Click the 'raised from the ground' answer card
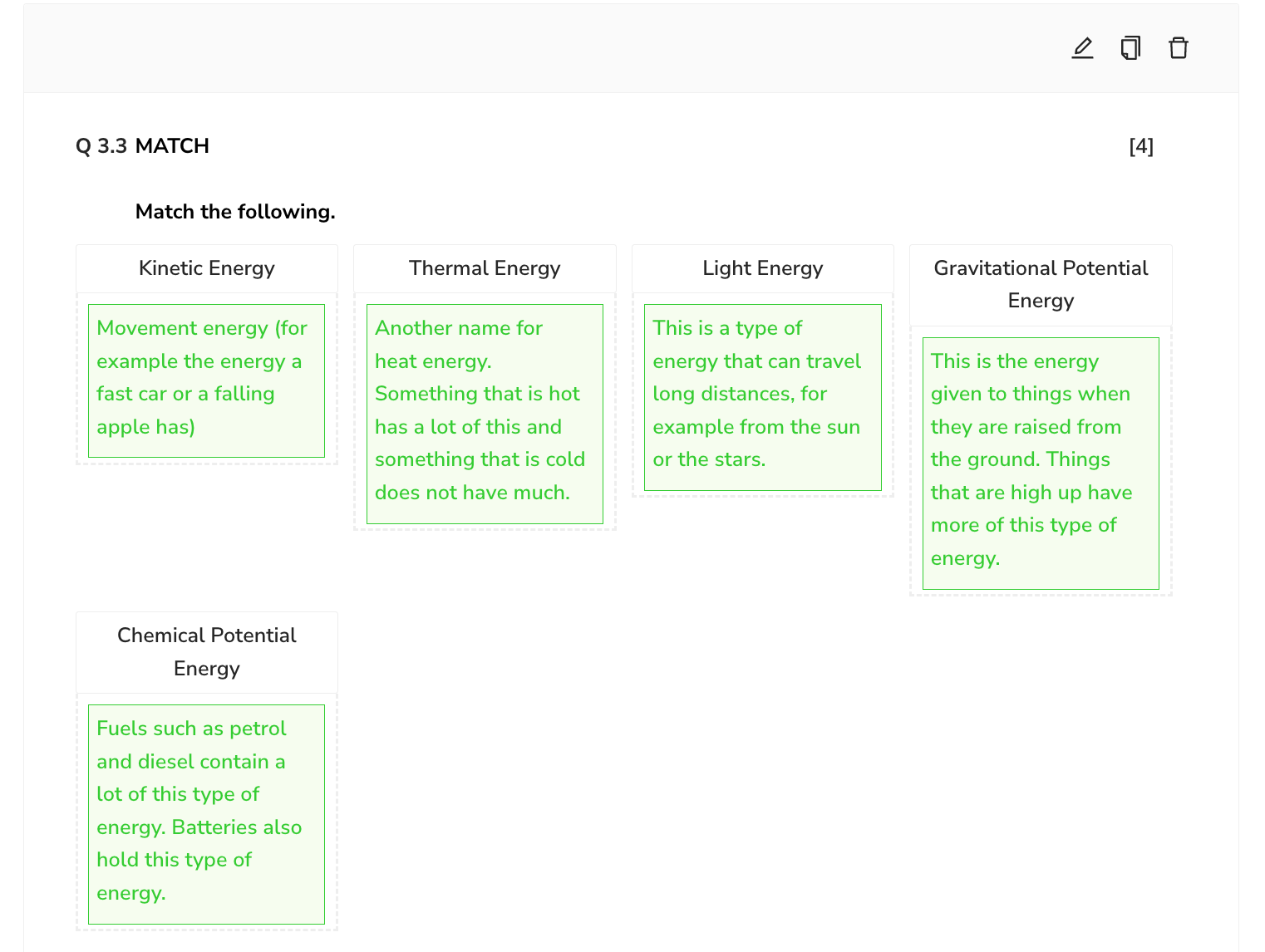This screenshot has height=952, width=1265. (1041, 463)
